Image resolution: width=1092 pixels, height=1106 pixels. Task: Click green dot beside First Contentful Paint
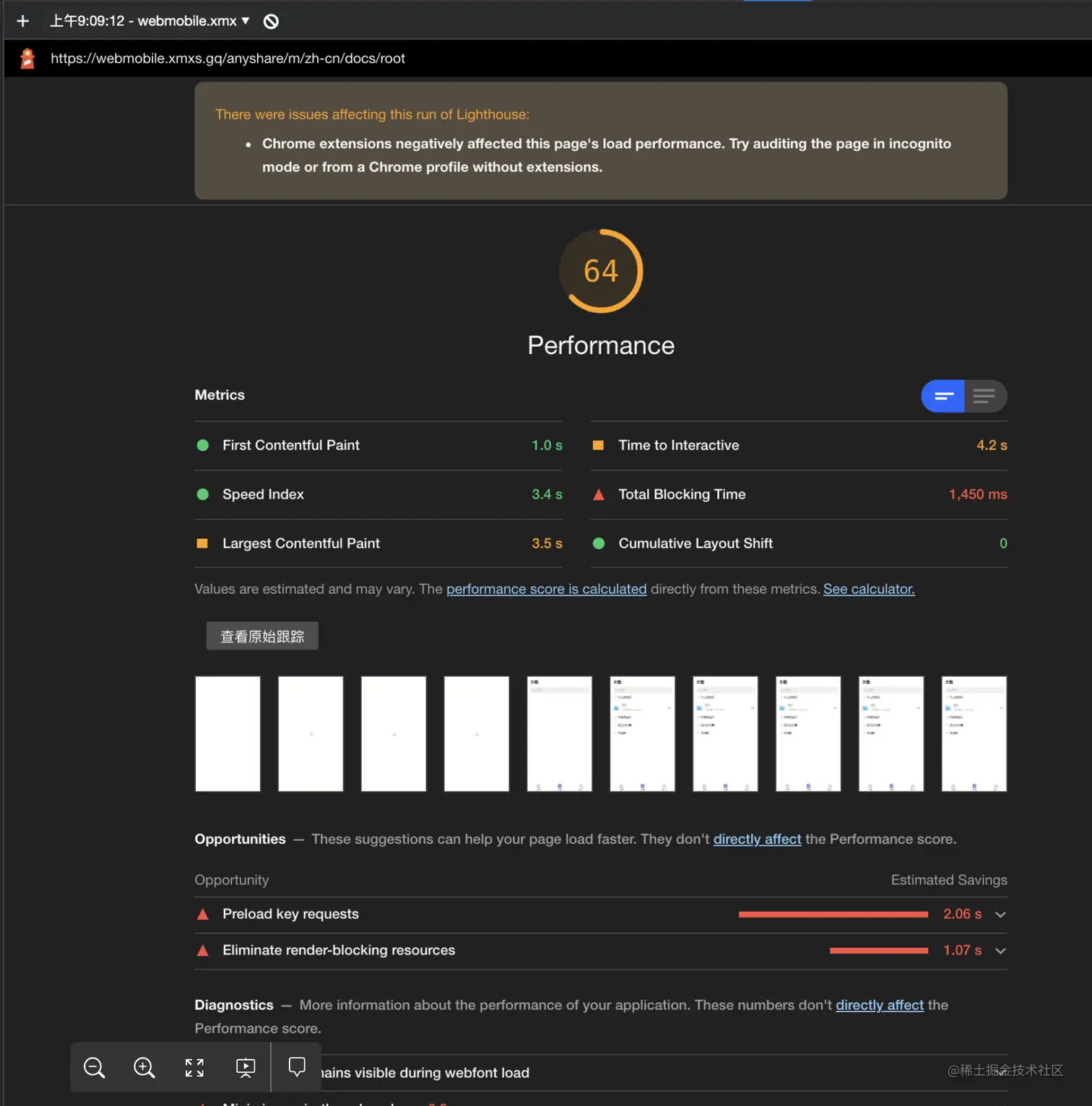[203, 446]
